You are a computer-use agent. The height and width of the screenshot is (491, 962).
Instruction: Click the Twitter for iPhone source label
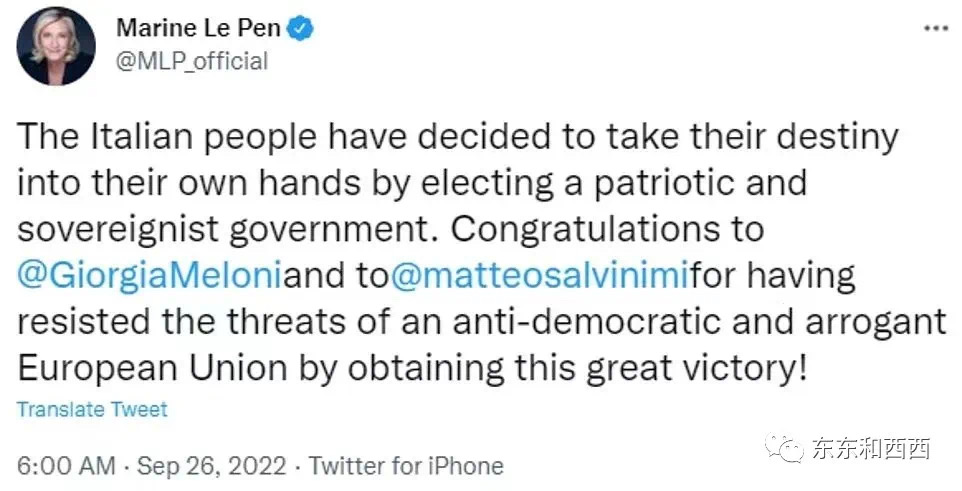click(405, 466)
